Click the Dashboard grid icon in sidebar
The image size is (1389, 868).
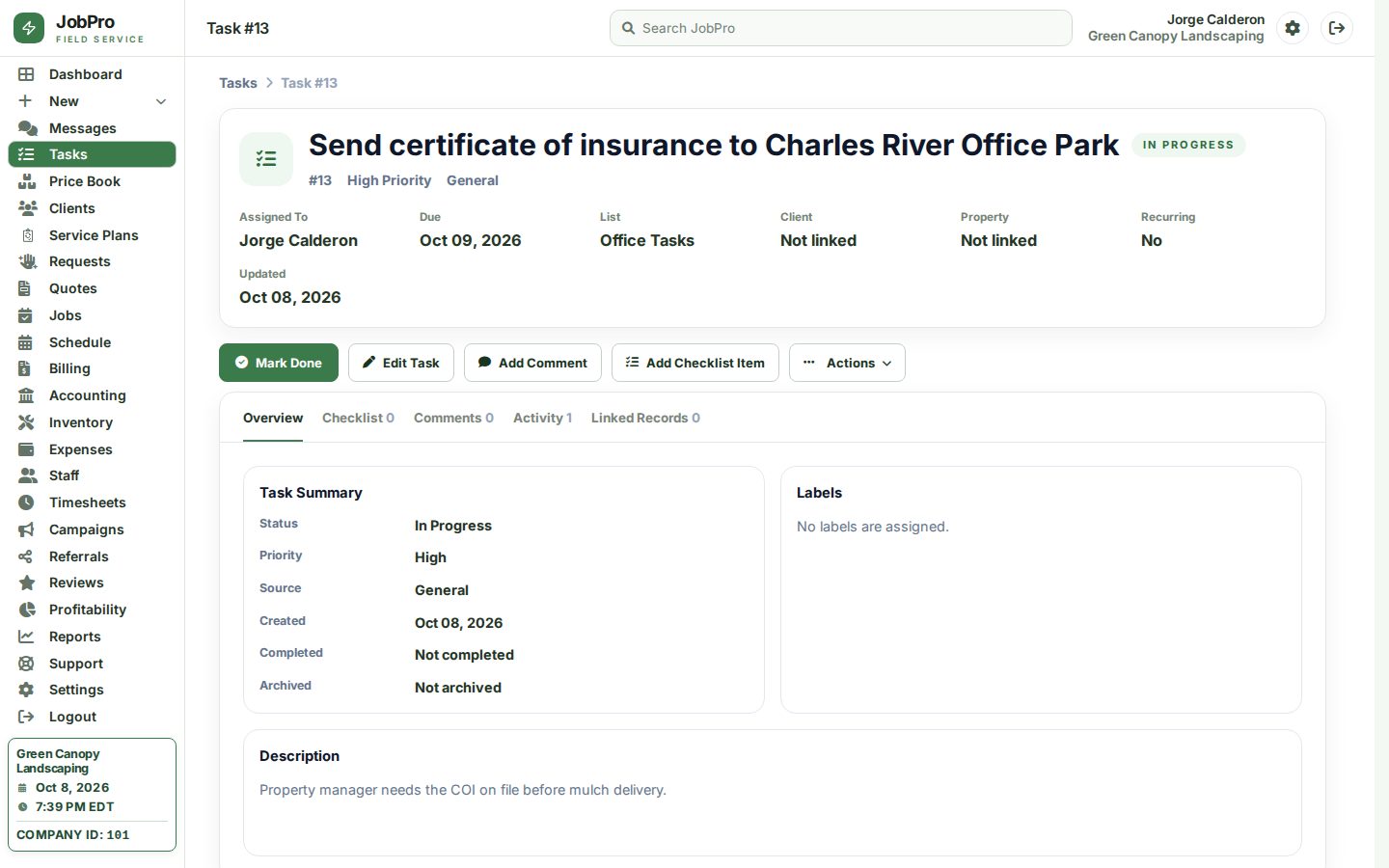click(26, 74)
